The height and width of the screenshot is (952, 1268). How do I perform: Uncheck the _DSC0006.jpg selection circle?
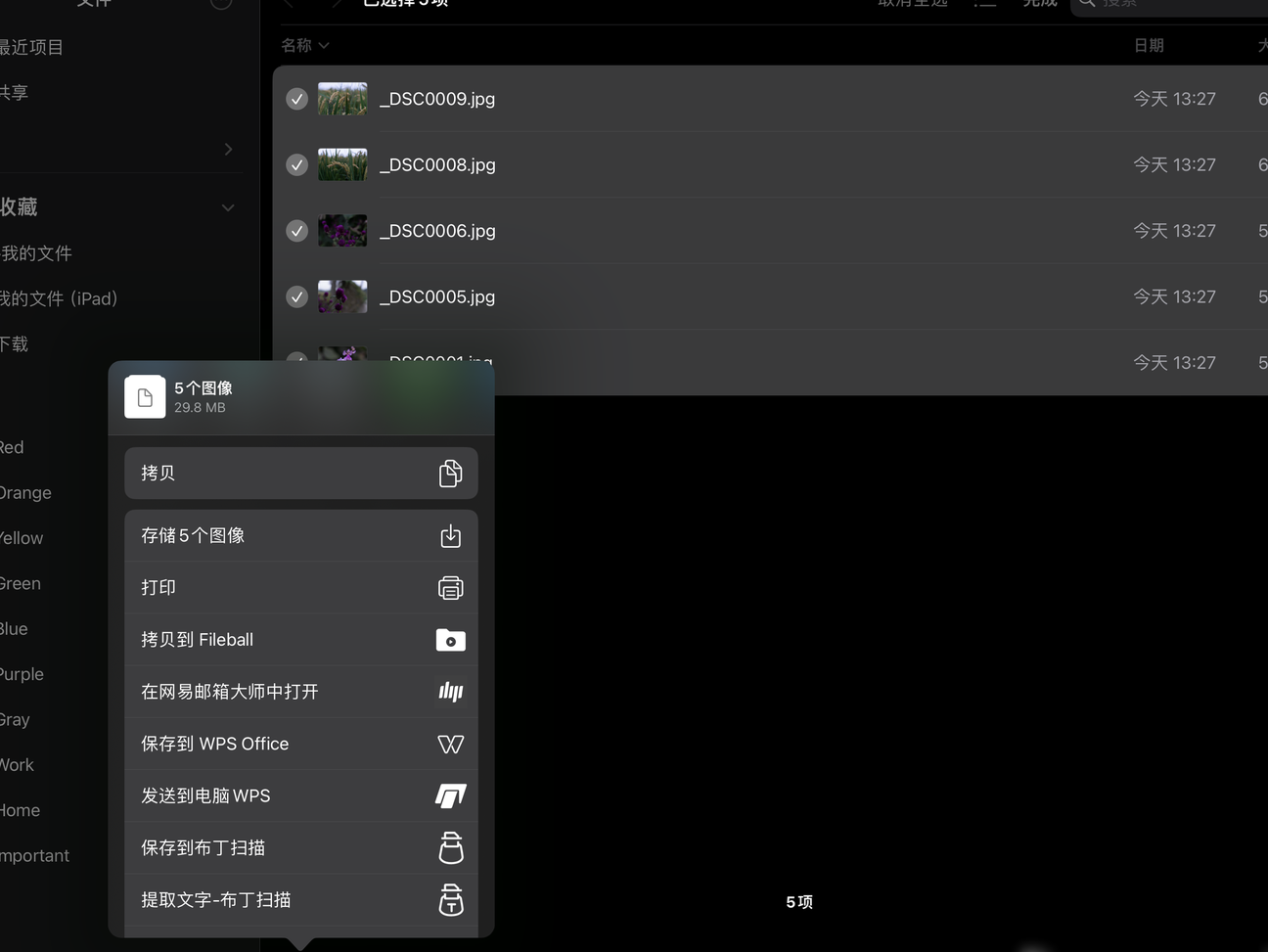[x=296, y=231]
